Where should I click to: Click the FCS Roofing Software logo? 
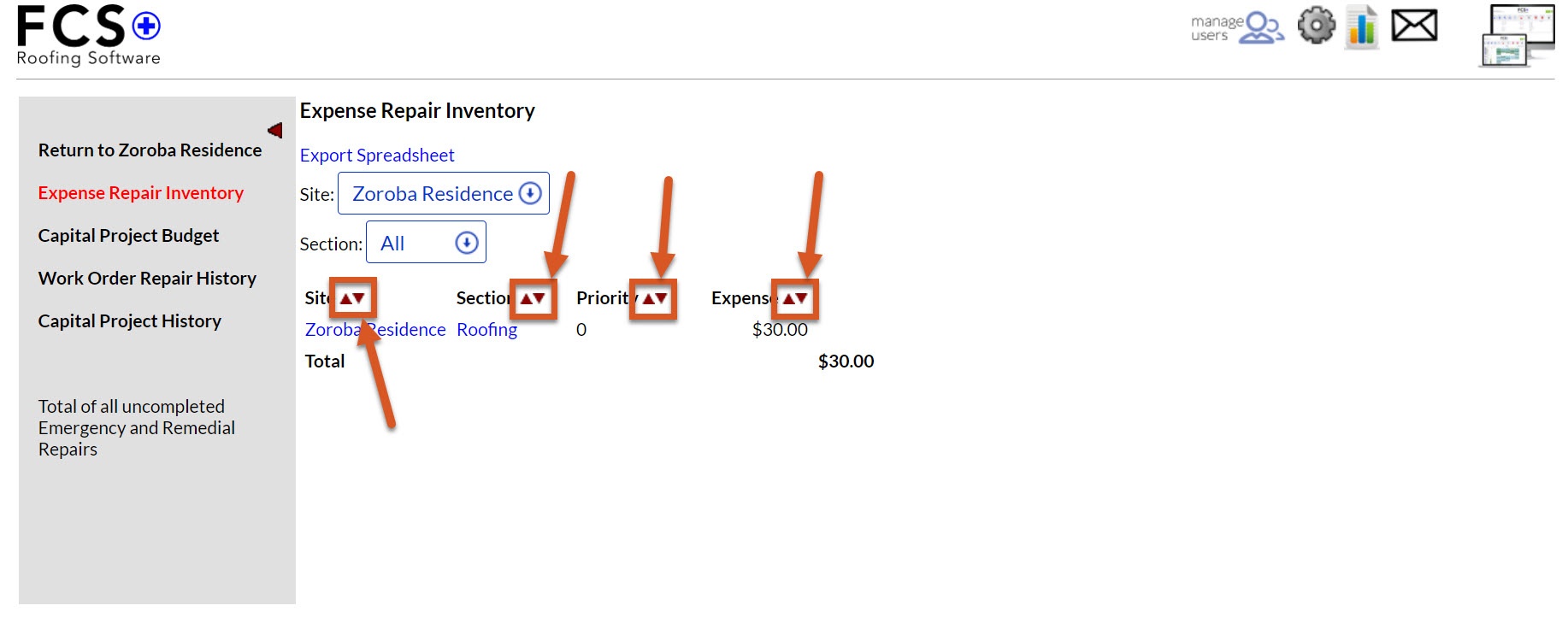coord(89,35)
